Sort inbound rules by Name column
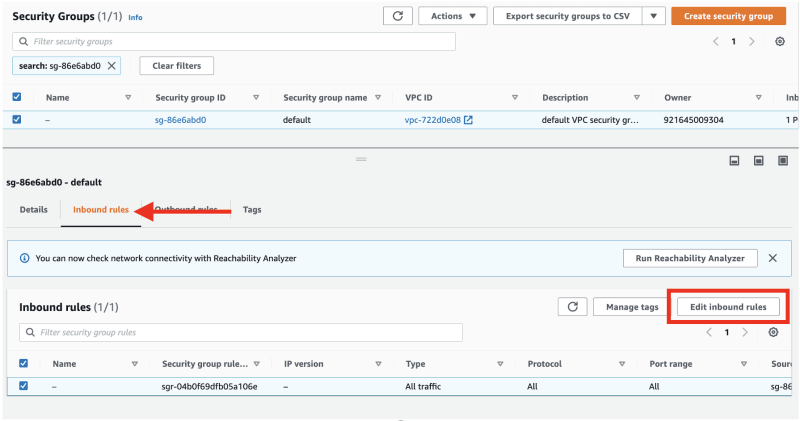This screenshot has height=421, width=800. click(x=135, y=364)
